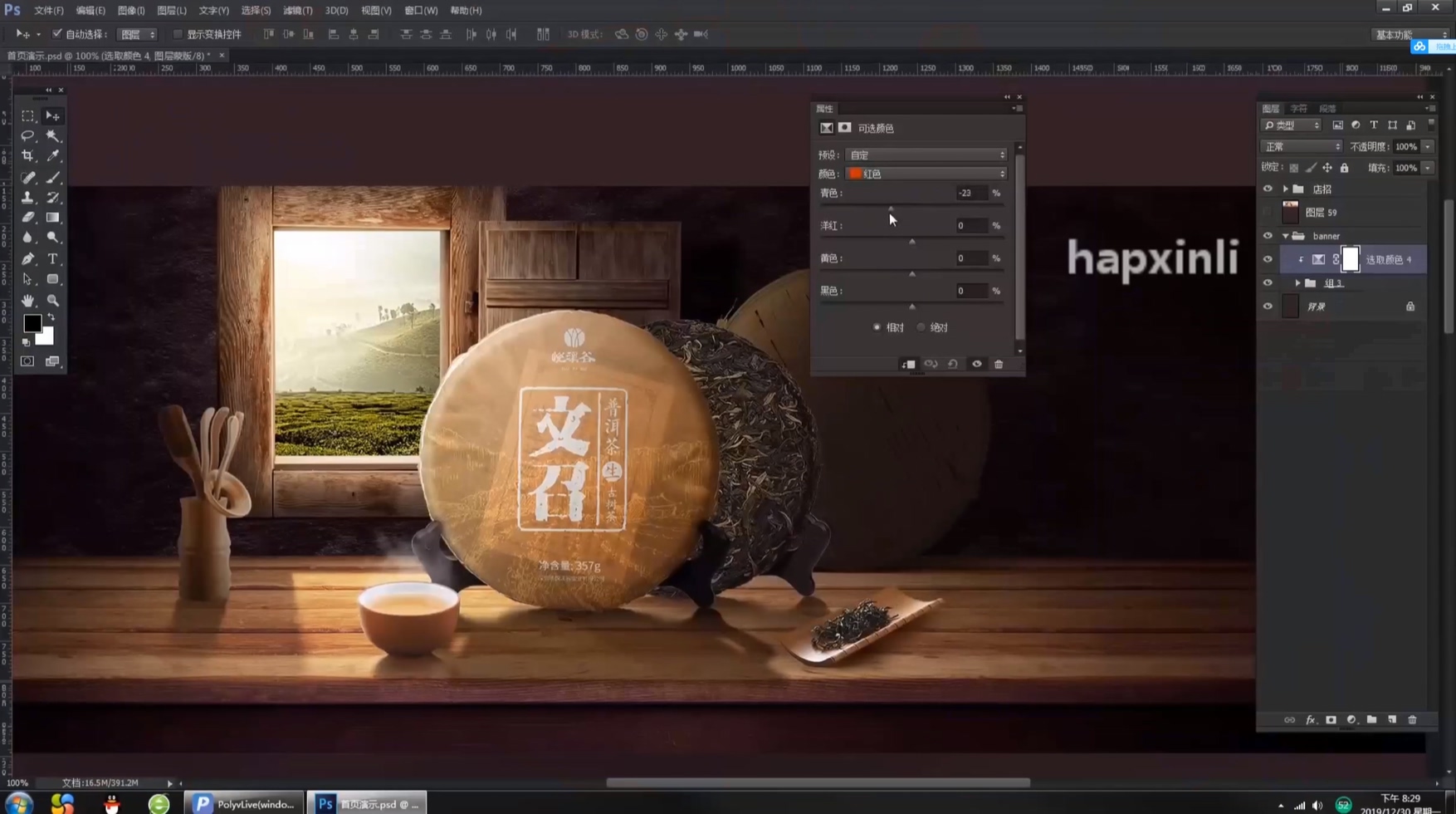Image resolution: width=1456 pixels, height=814 pixels.
Task: Open the 图像(I) menu
Action: tap(130, 11)
